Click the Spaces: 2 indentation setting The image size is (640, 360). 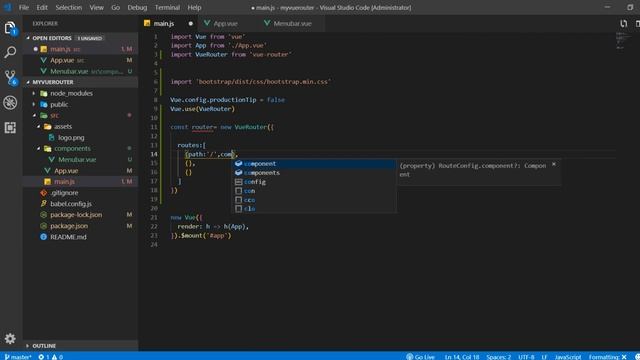pos(498,357)
